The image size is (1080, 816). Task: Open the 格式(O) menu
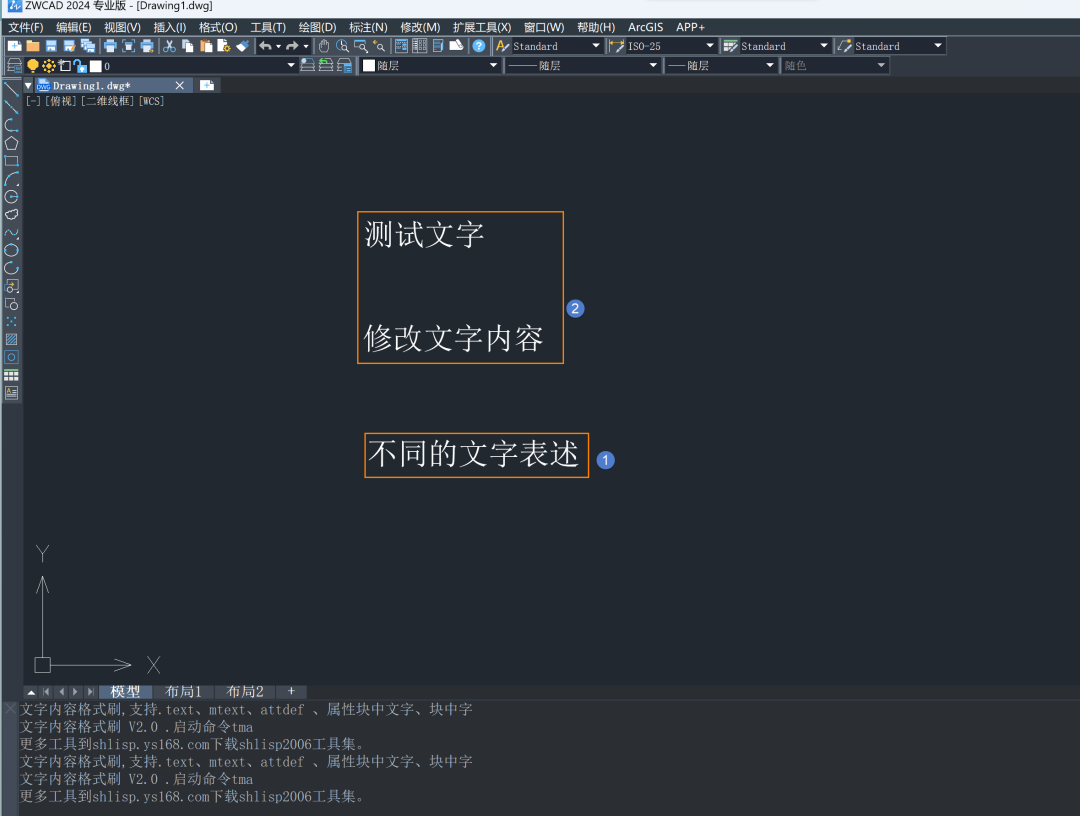pos(218,28)
